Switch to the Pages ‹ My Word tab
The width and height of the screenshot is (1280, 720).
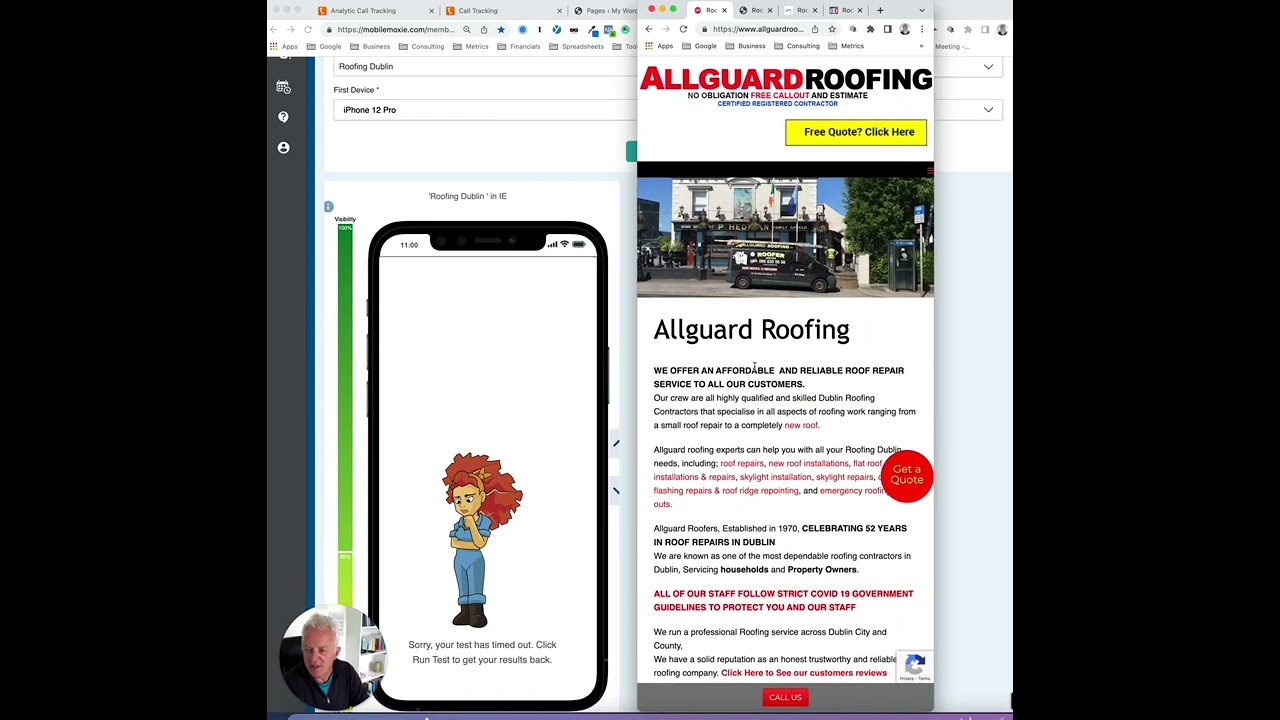pos(603,10)
